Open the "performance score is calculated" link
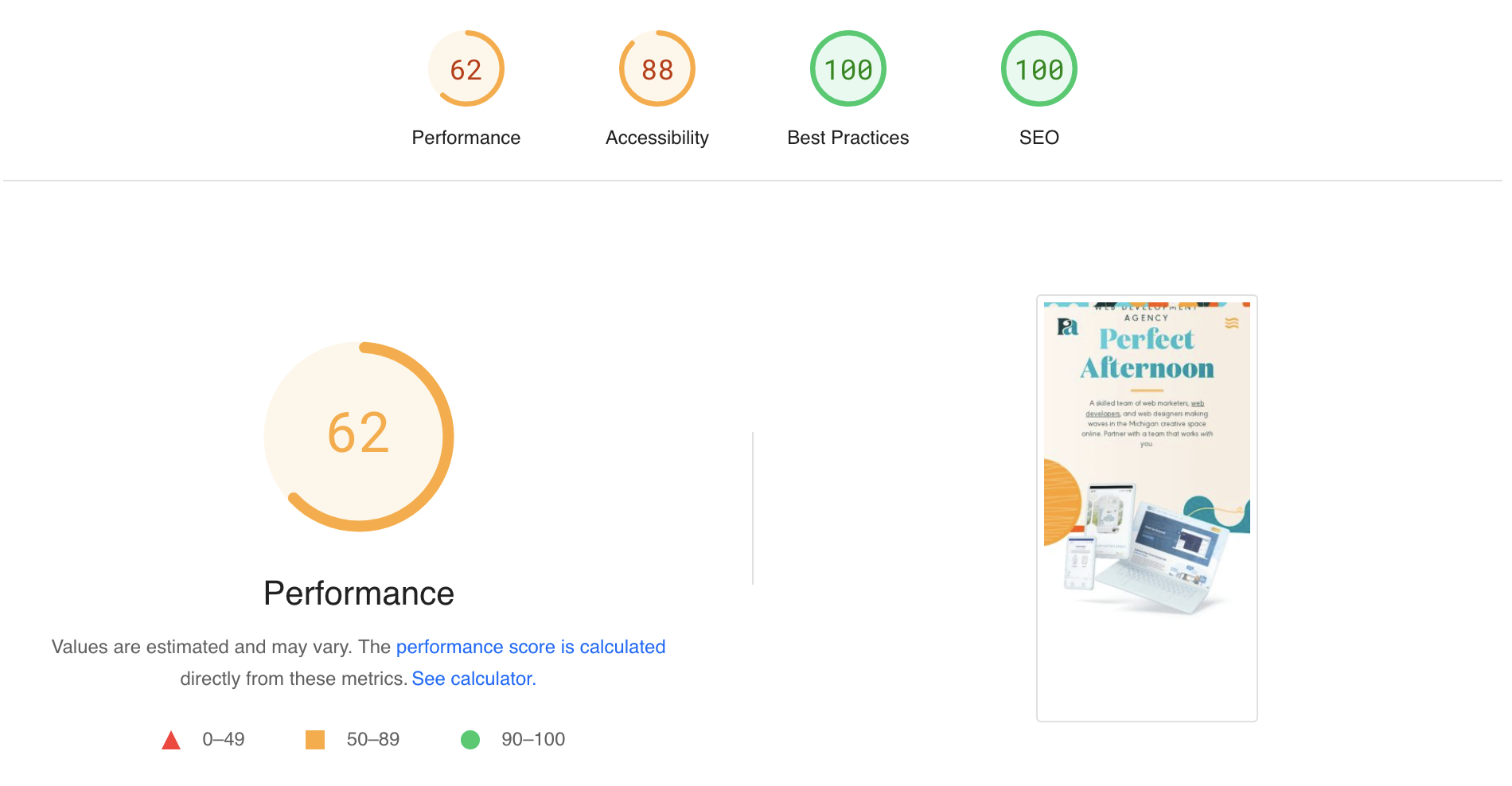 530,647
